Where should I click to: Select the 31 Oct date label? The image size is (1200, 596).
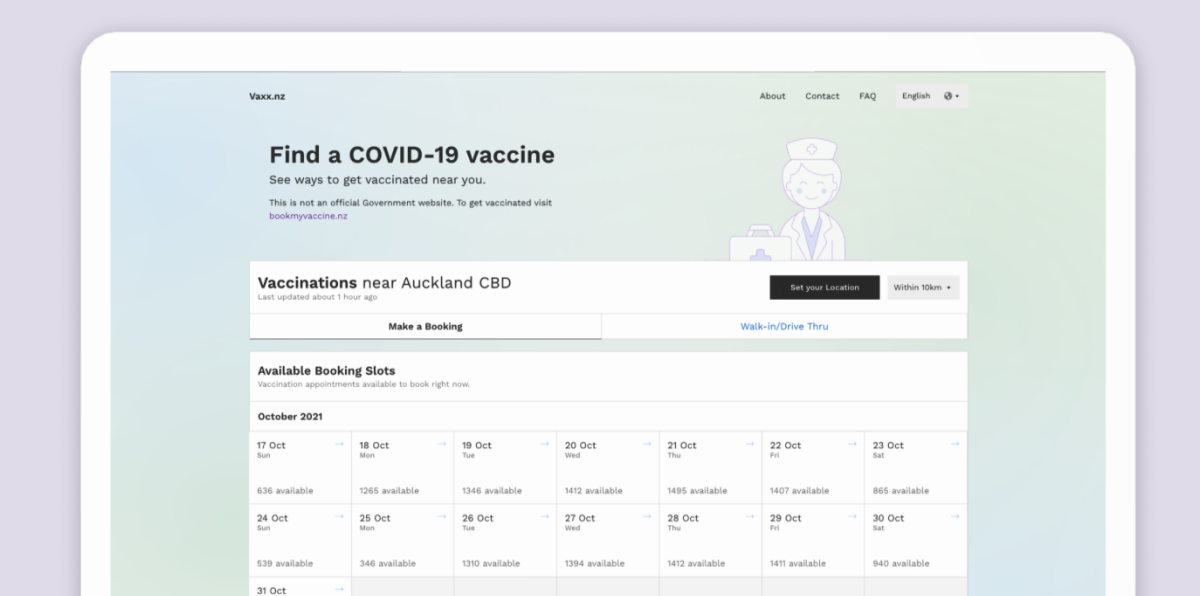tap(271, 590)
